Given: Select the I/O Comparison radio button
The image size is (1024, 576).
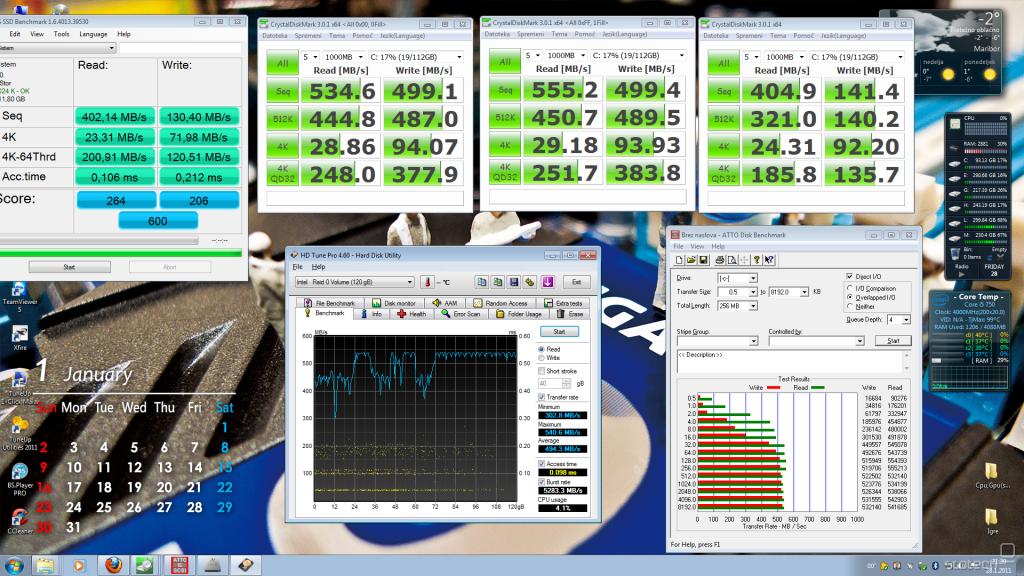Looking at the screenshot, I should 850,288.
